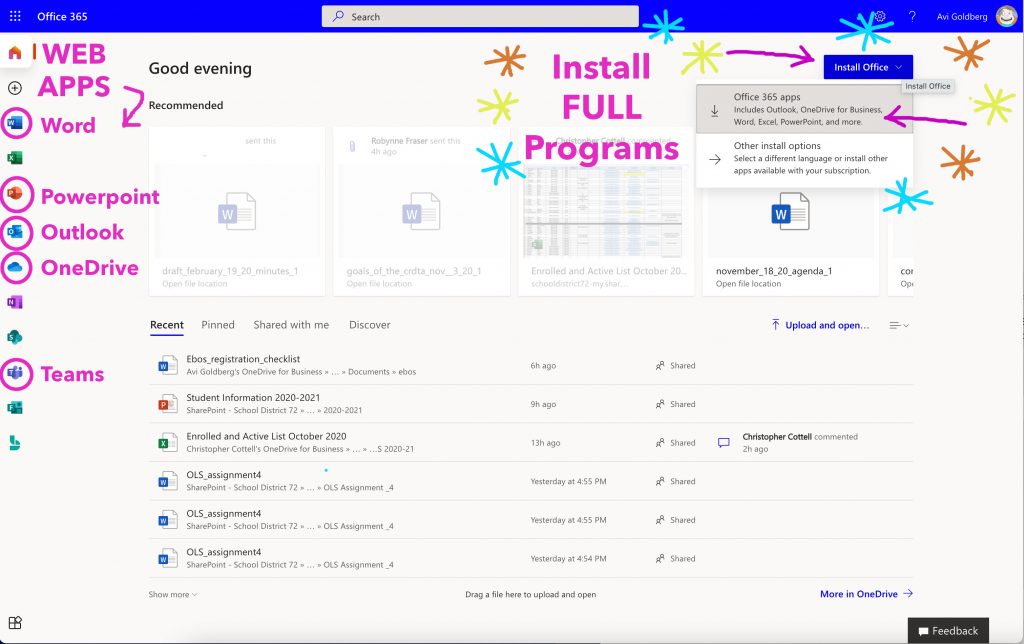Open Avi Goldberg account avatar
Viewport: 1024px width, 644px height.
pos(1006,16)
